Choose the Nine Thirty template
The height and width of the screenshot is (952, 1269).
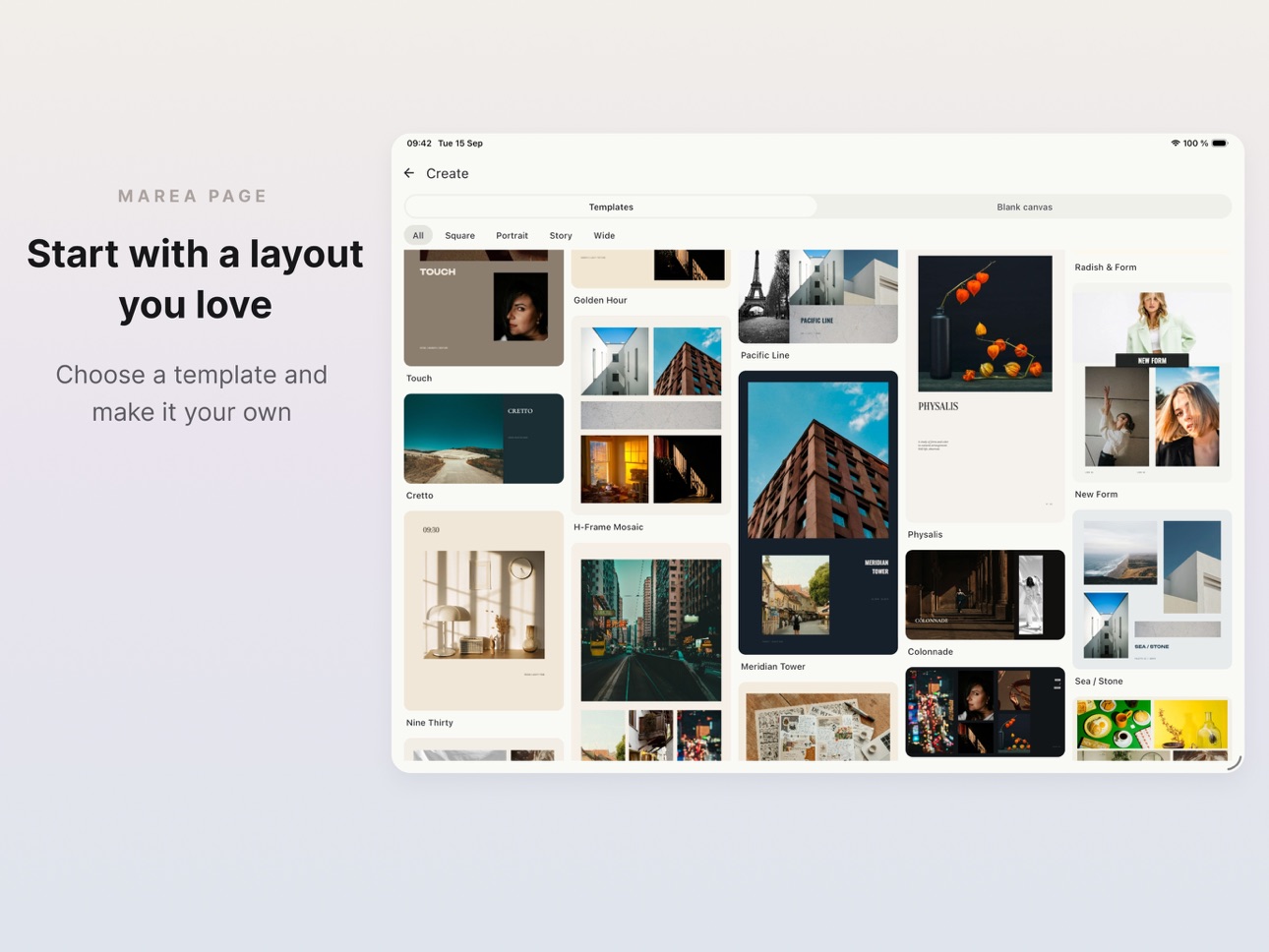(x=484, y=611)
